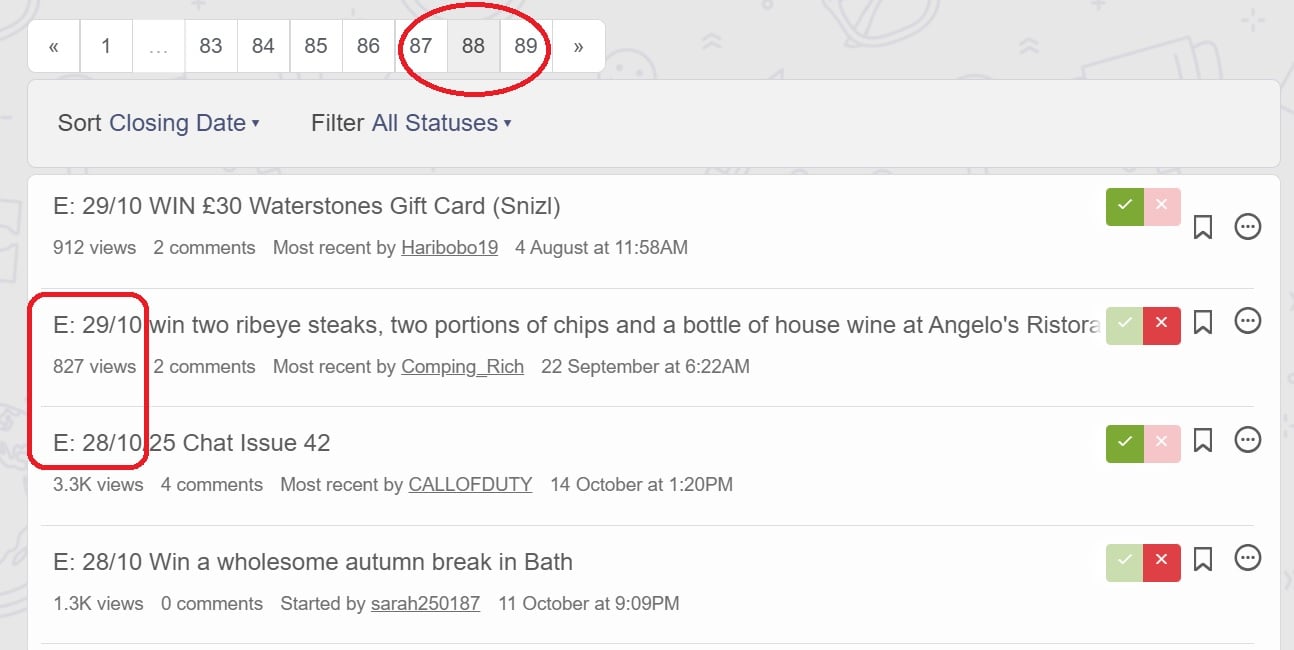Mark Bath autumn break thread with green tick
The width and height of the screenshot is (1294, 650).
pyautogui.click(x=1125, y=562)
